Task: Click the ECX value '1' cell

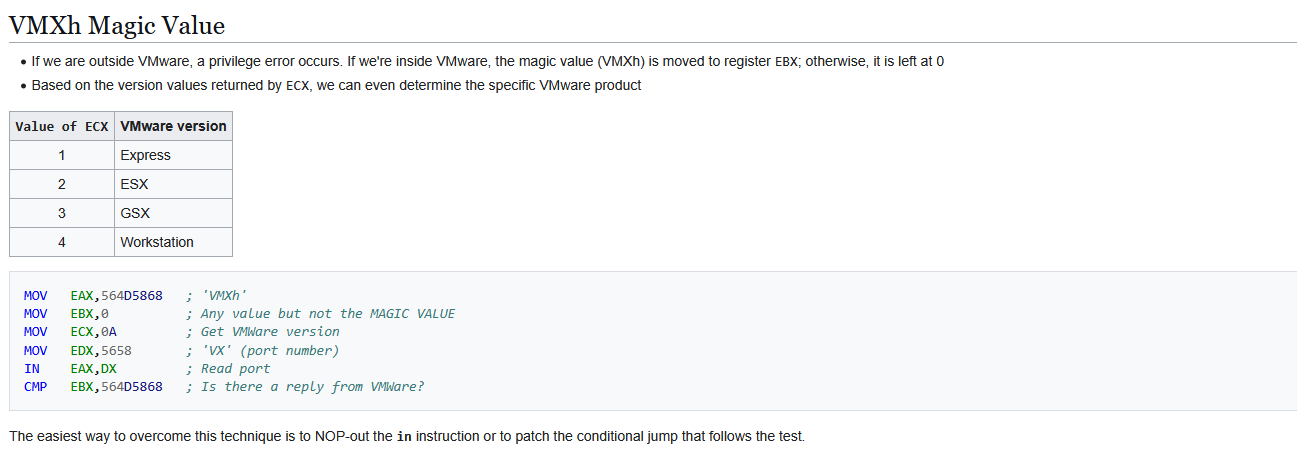Action: tap(62, 156)
